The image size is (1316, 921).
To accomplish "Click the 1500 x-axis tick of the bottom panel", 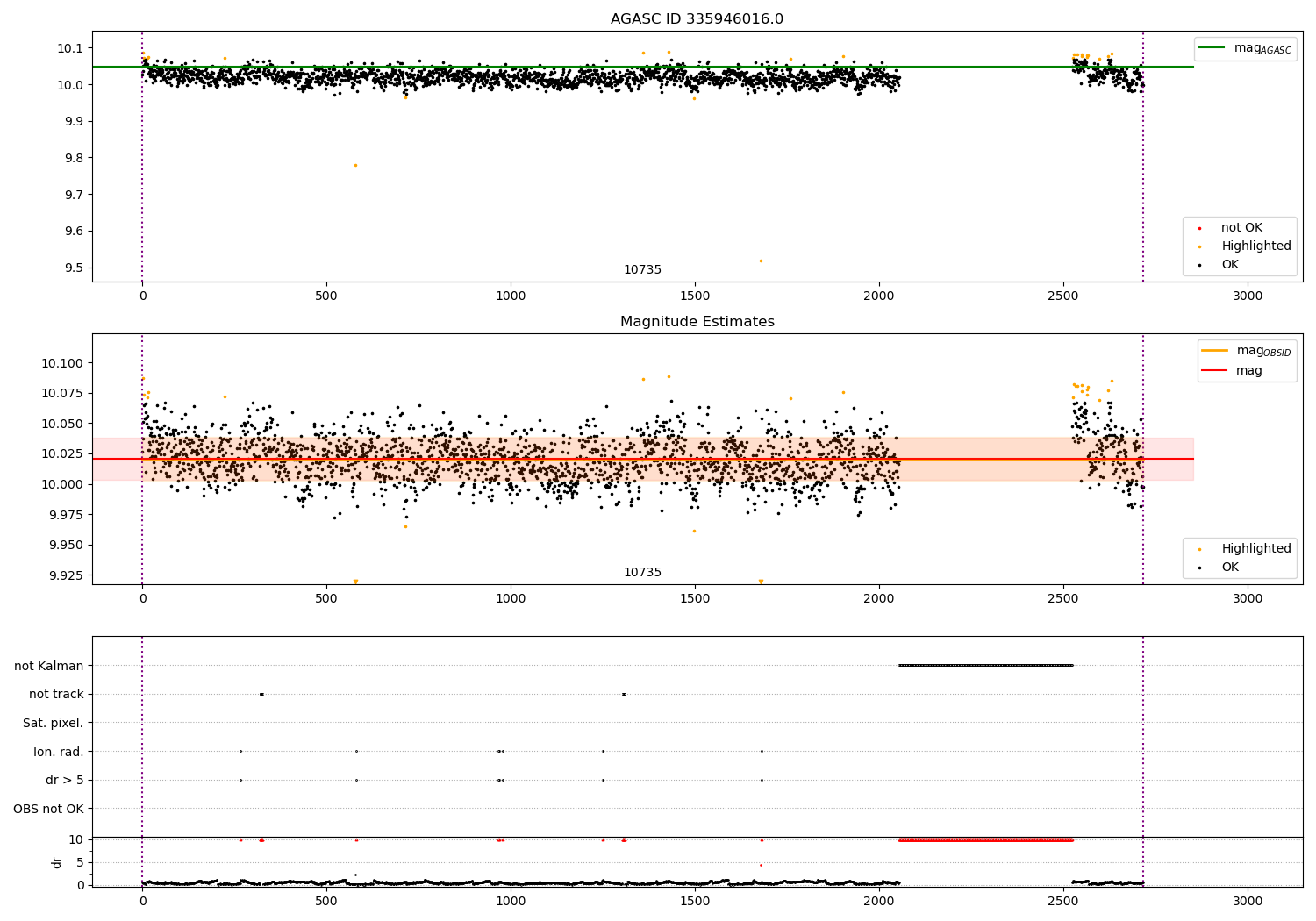I will 695,901.
